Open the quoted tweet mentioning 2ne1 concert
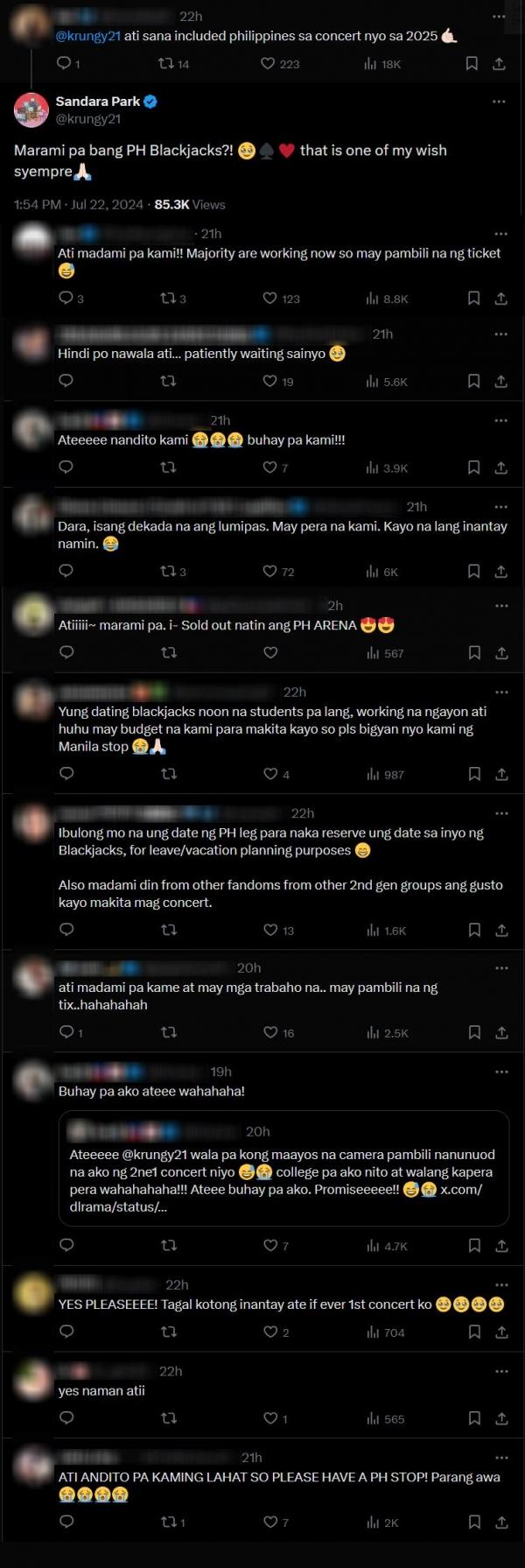 tap(284, 1168)
